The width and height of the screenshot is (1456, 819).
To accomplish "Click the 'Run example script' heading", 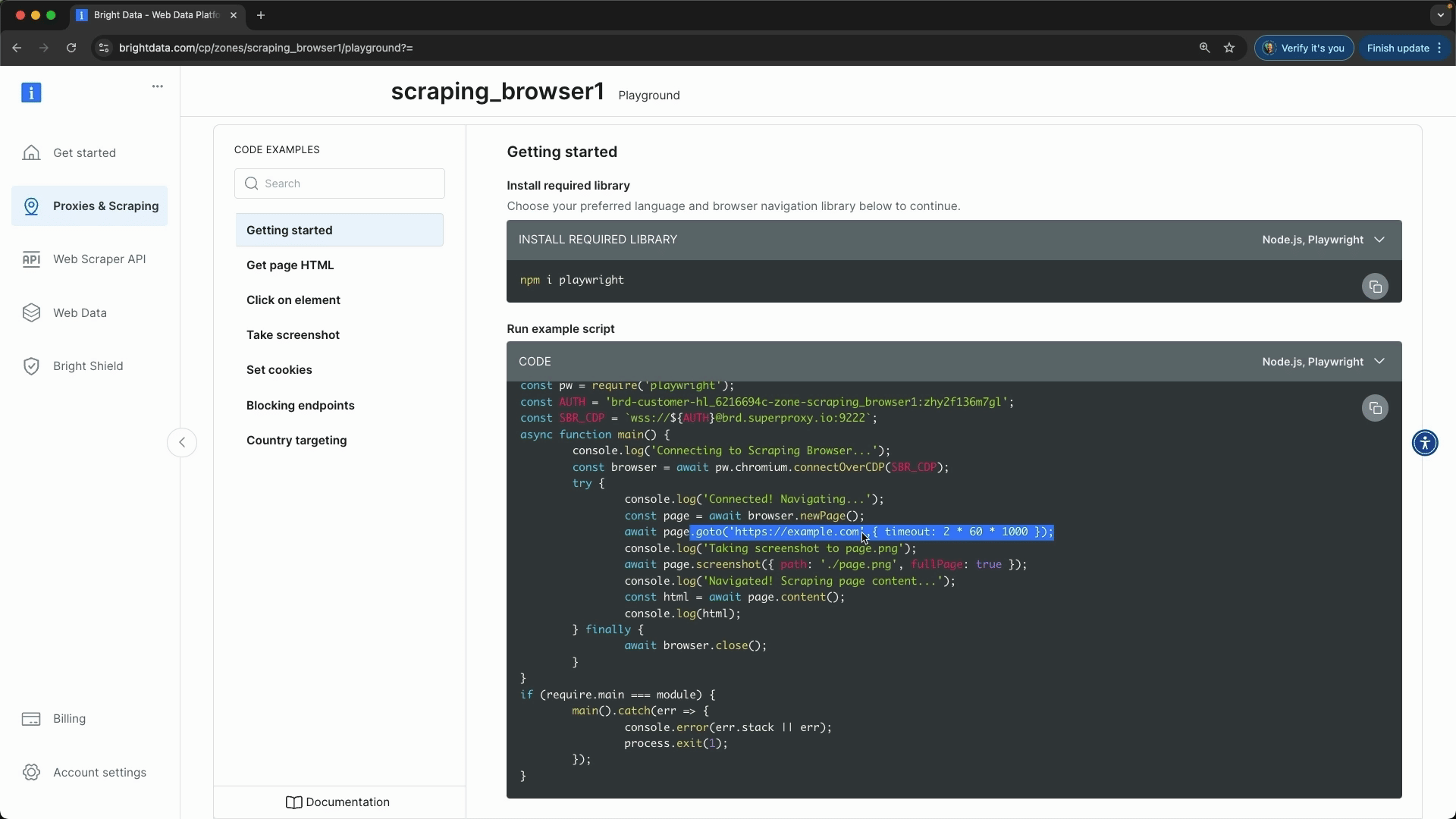I will tap(560, 329).
